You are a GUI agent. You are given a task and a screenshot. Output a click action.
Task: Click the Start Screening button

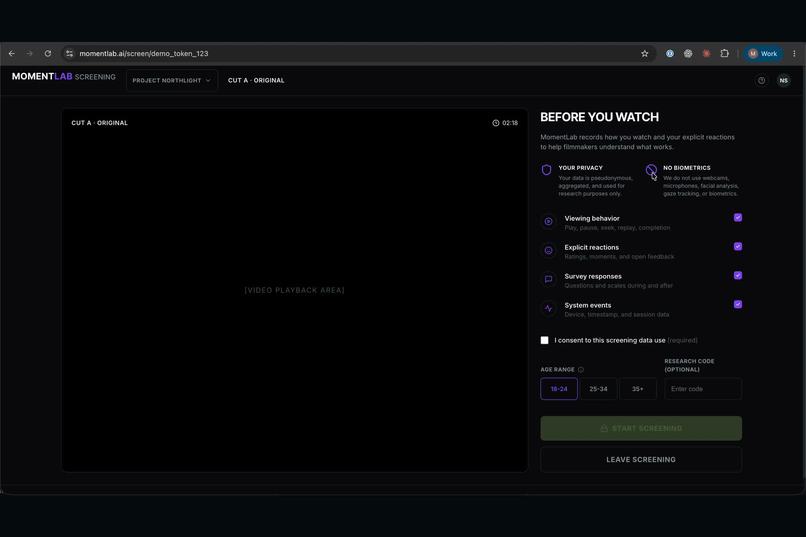coord(641,428)
